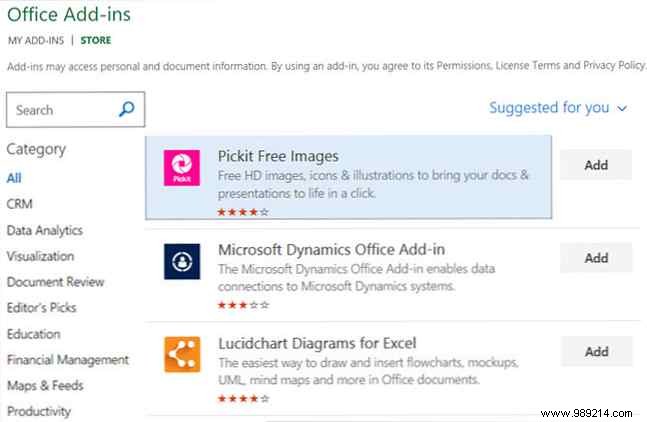Click the Lucidchart description text
The height and width of the screenshot is (422, 647).
[368, 371]
